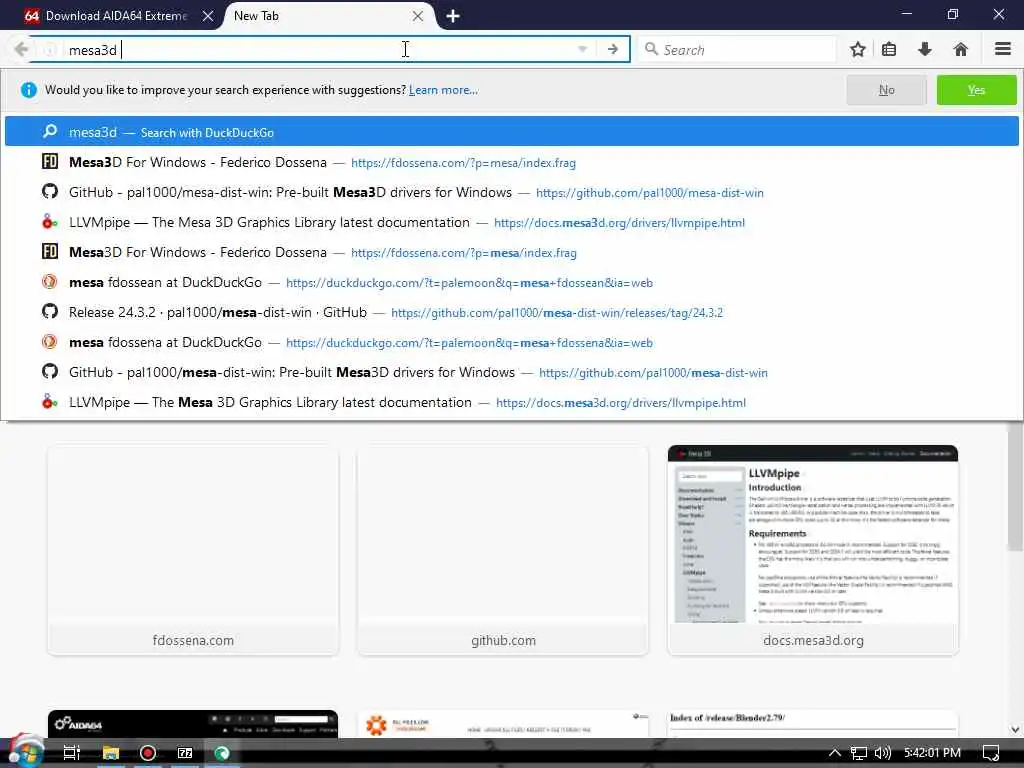Click the fdossena.com tile

(193, 550)
